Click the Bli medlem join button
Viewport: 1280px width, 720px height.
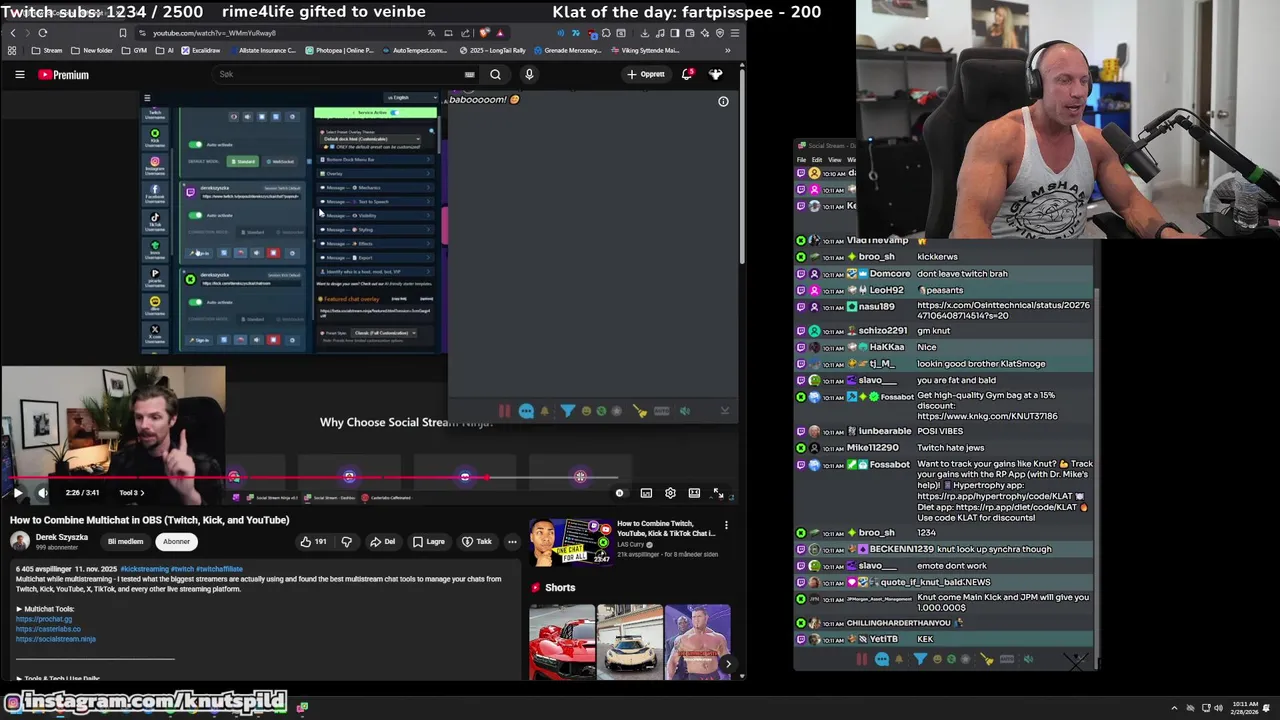click(x=125, y=541)
